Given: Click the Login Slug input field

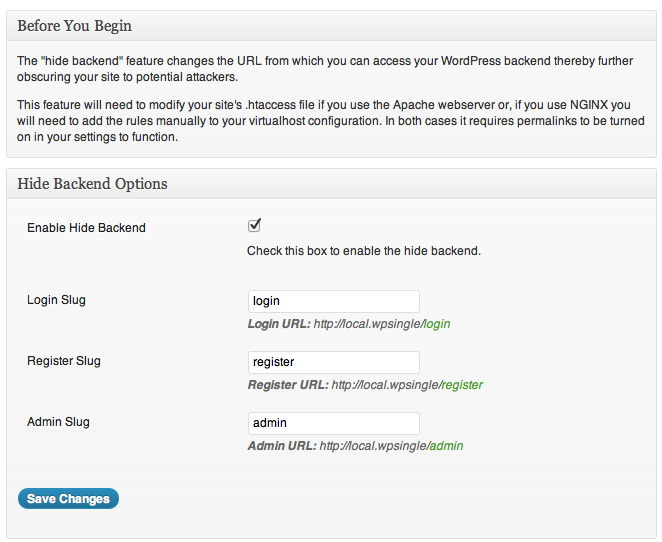Looking at the screenshot, I should [x=334, y=301].
